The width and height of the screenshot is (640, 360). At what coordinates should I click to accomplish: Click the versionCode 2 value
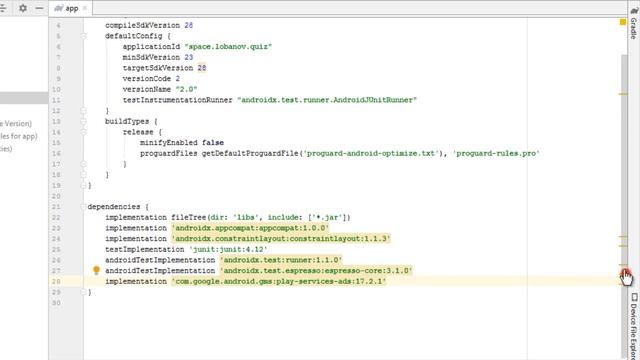[178, 78]
